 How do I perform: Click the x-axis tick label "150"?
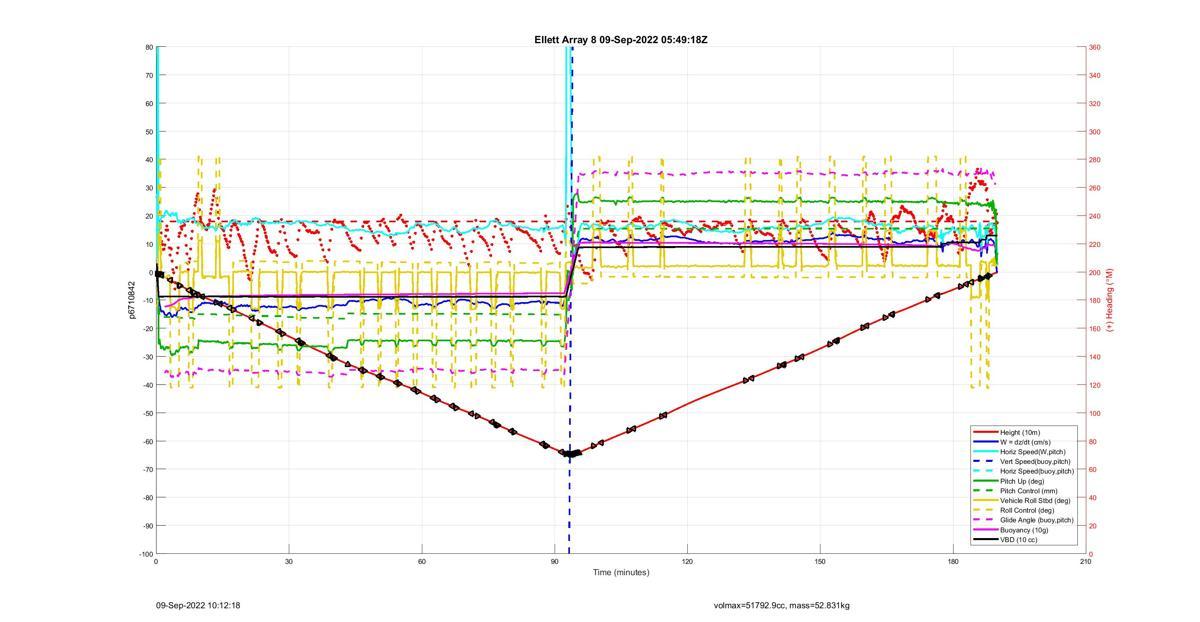(820, 561)
